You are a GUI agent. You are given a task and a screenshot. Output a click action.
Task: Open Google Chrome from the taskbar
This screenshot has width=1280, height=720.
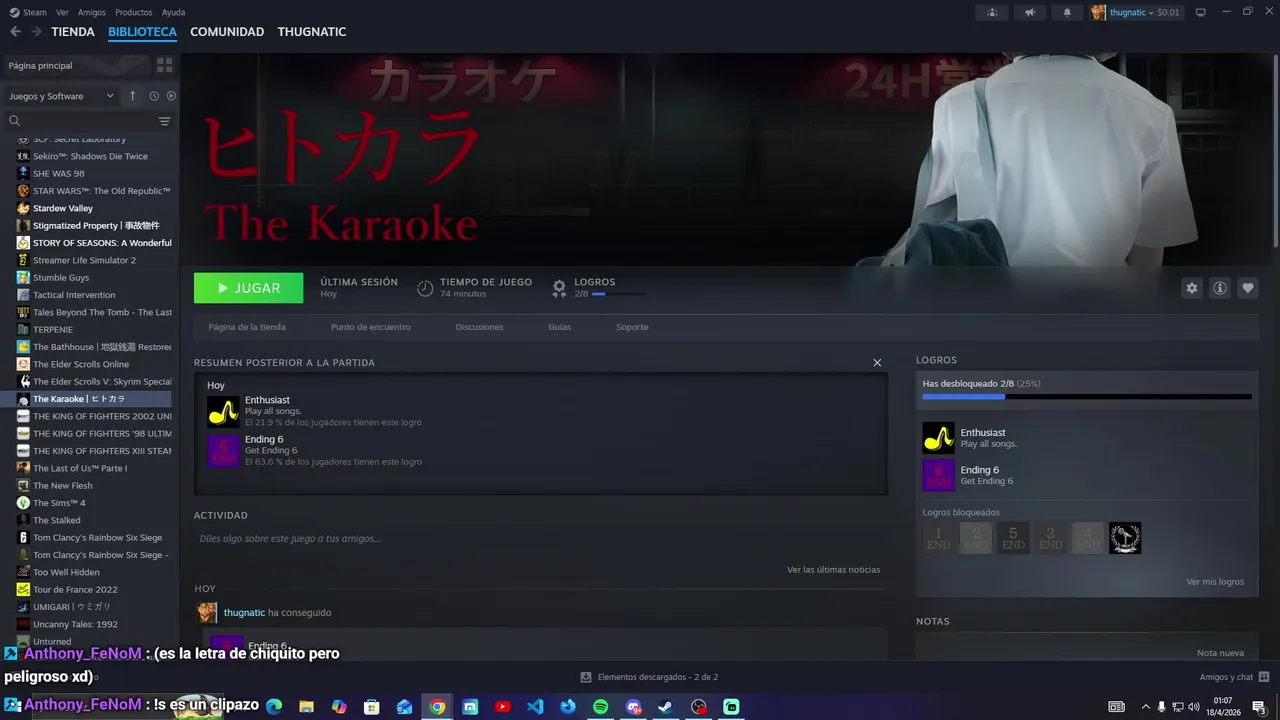[x=437, y=707]
